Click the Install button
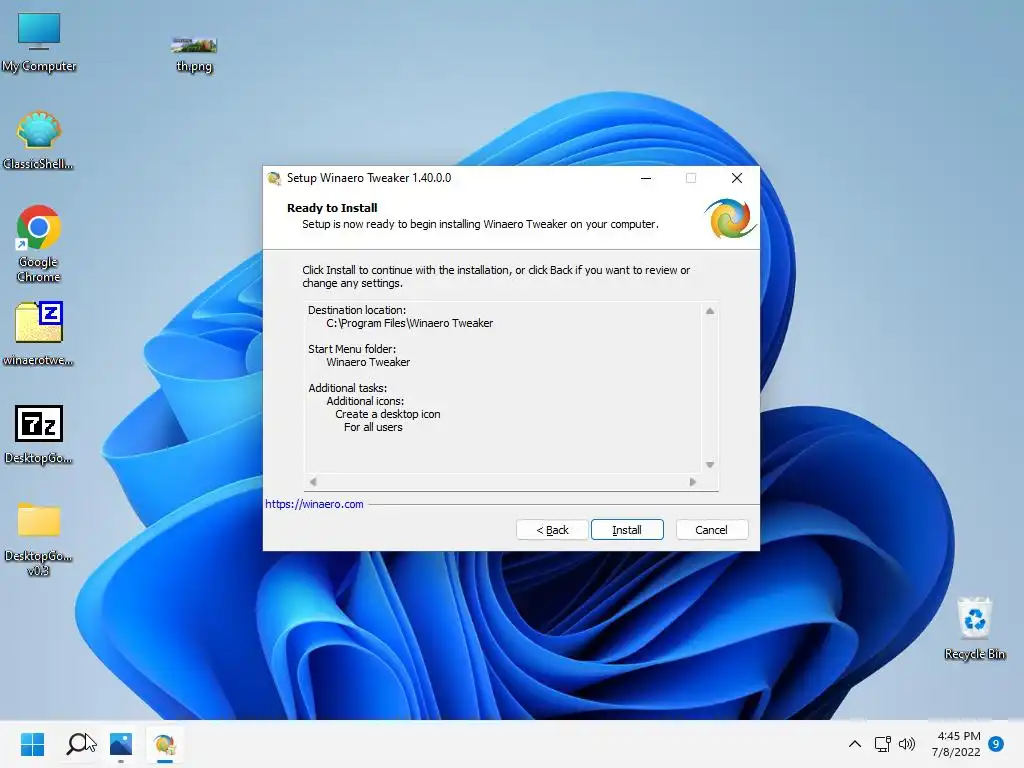The image size is (1024, 768). (627, 530)
